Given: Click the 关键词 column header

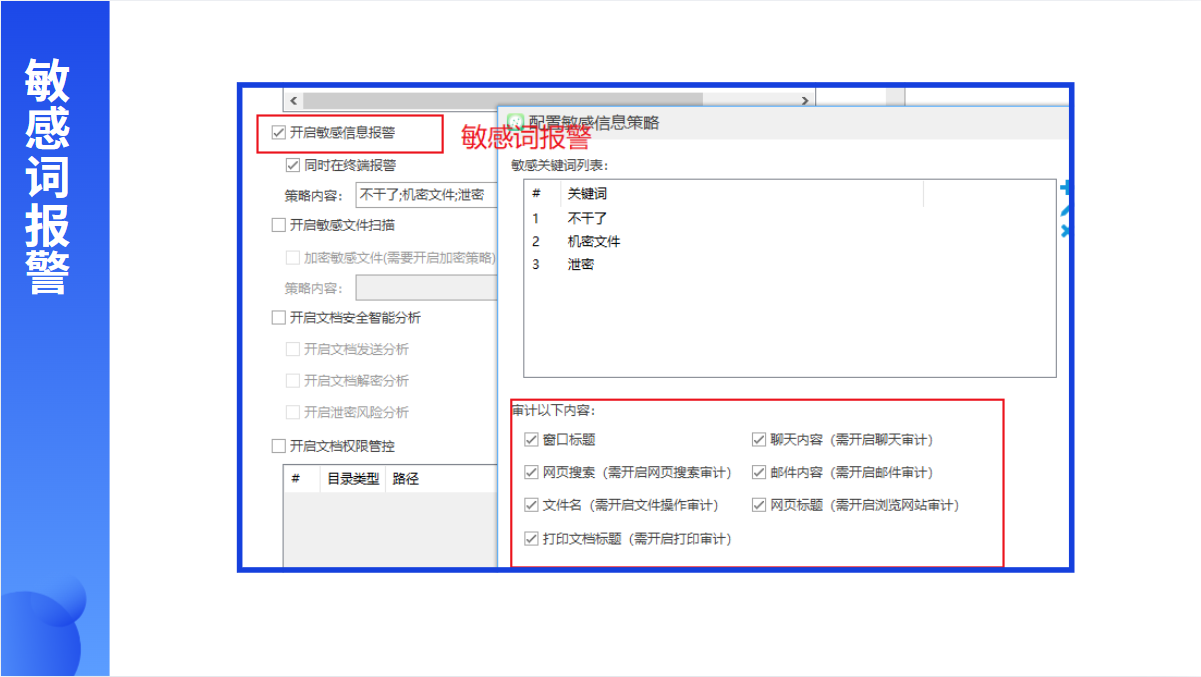Looking at the screenshot, I should (587, 194).
